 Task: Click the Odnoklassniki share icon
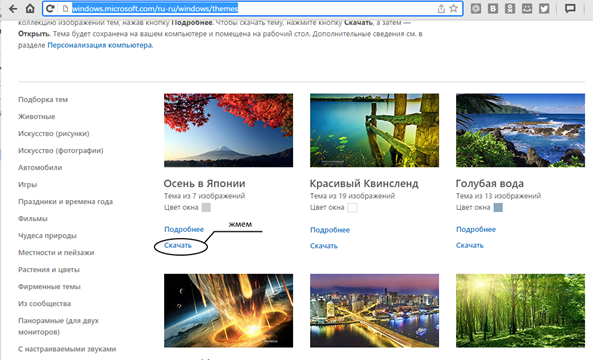[510, 8]
